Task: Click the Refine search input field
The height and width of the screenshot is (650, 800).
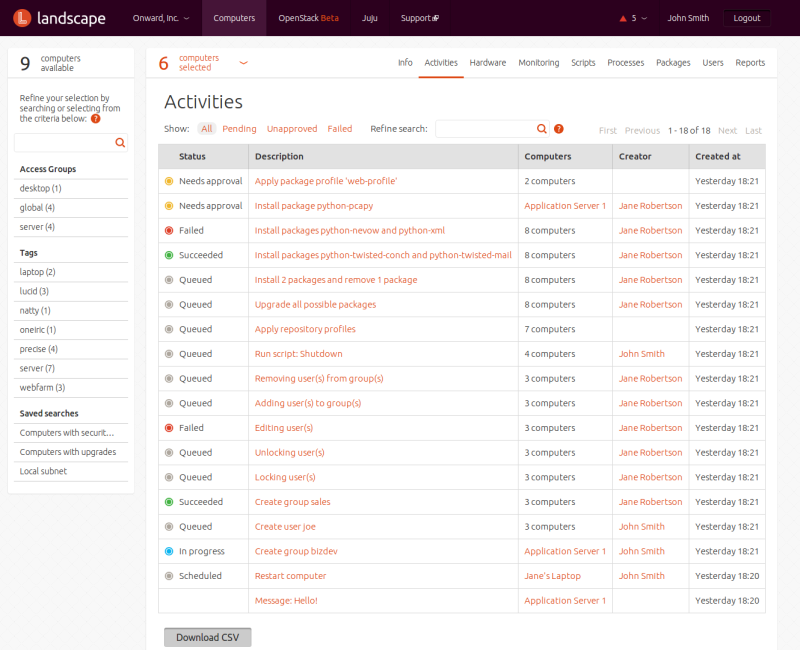Action: [484, 129]
